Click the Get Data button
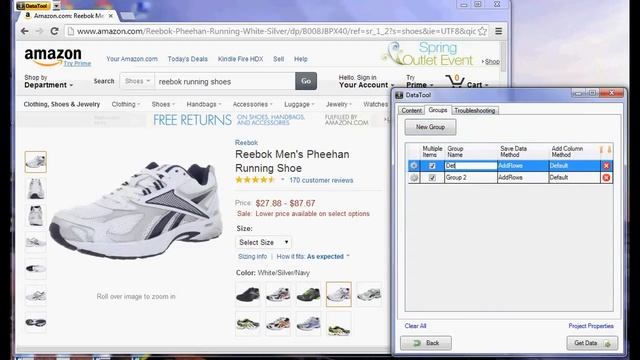 pyautogui.click(x=592, y=343)
